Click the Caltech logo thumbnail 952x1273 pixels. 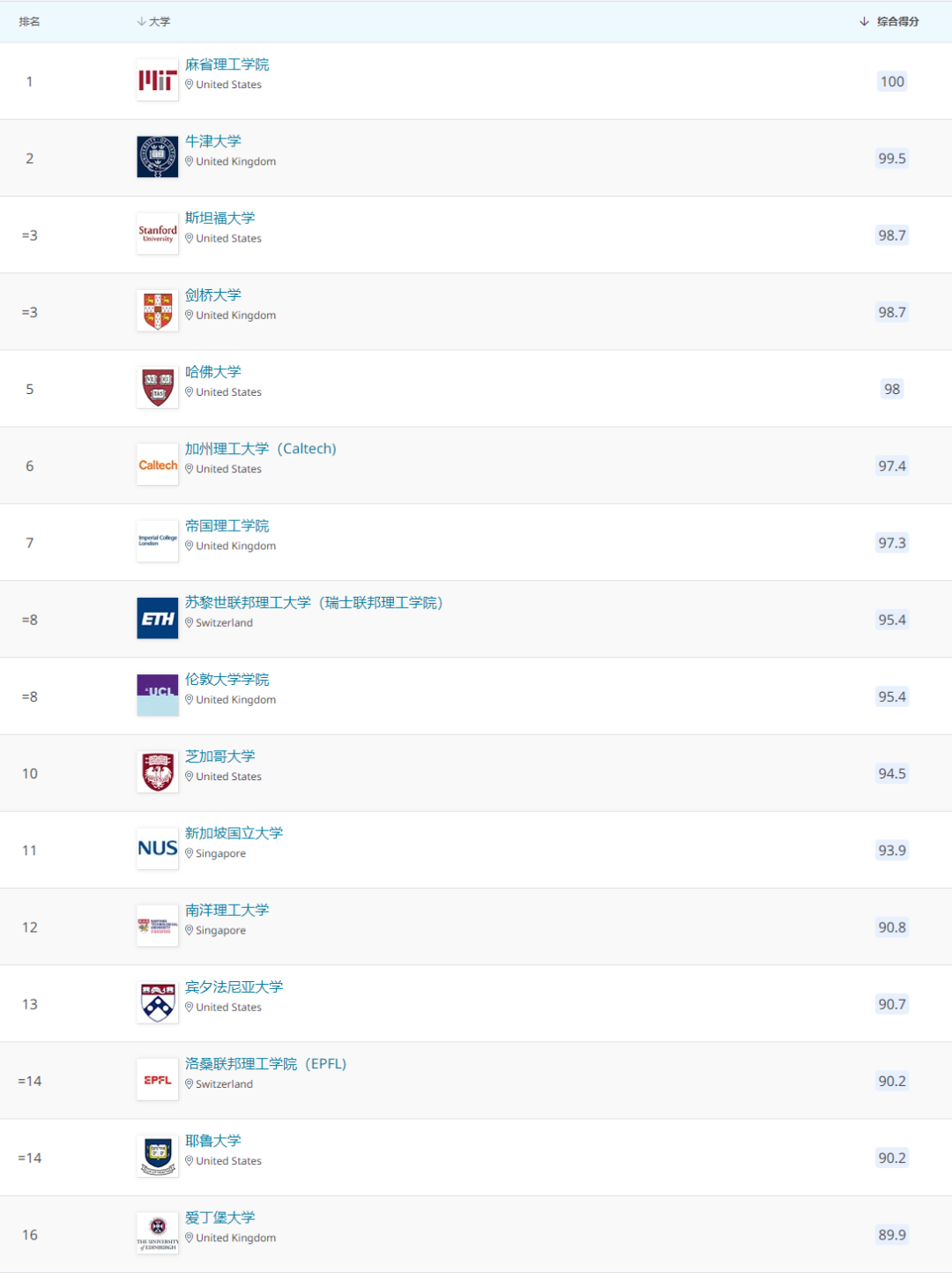click(158, 465)
